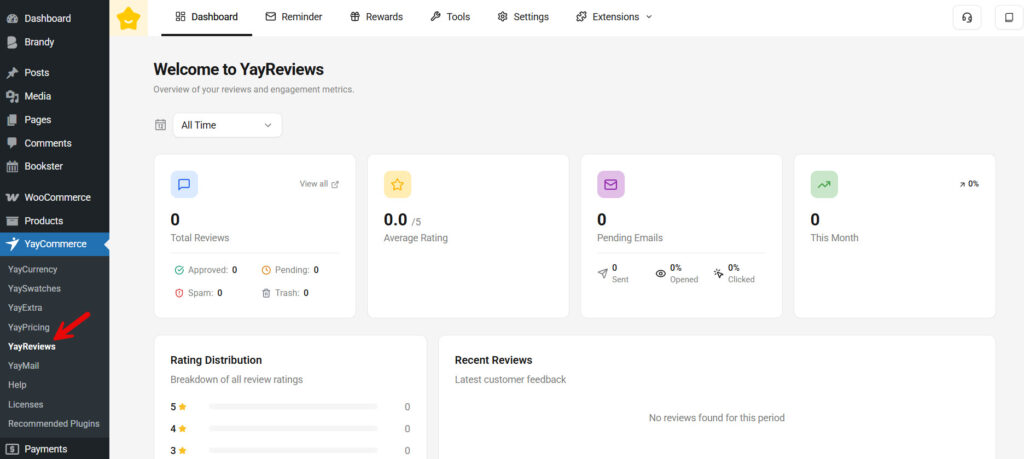Image resolution: width=1024 pixels, height=459 pixels.
Task: Click the Total Reviews chat bubble icon
Action: tap(184, 185)
